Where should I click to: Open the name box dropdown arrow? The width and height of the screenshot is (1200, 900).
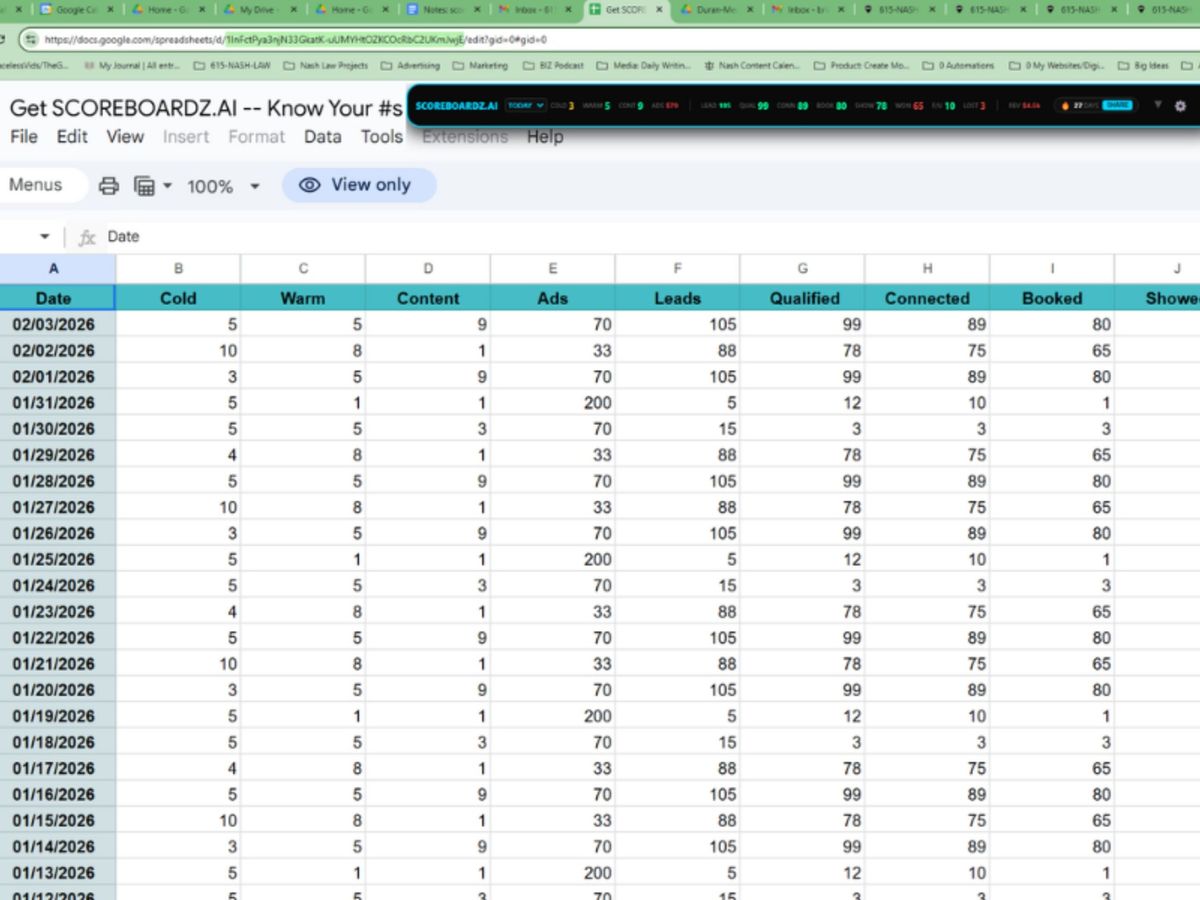click(44, 237)
